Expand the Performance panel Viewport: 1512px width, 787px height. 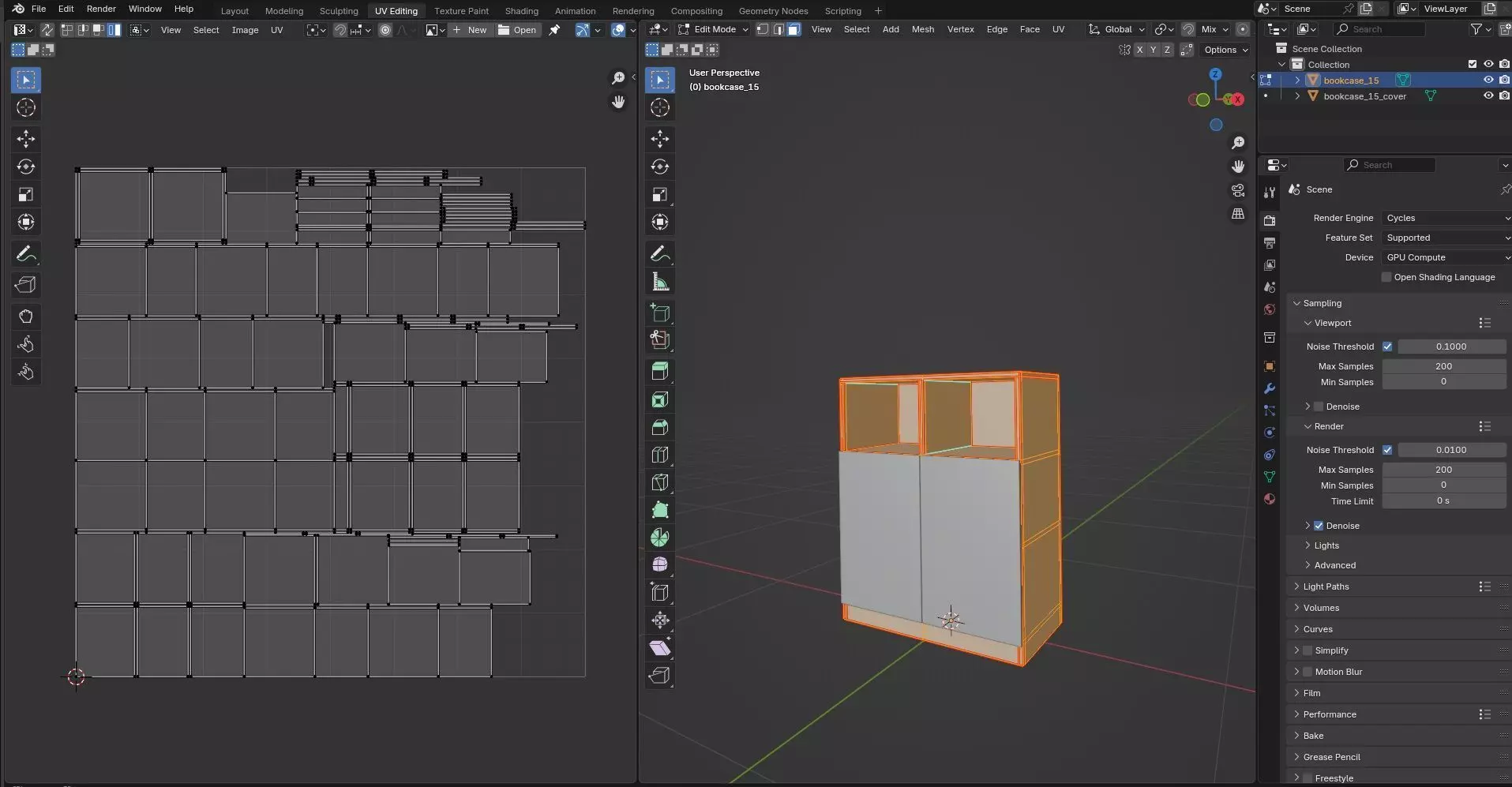click(x=1330, y=714)
